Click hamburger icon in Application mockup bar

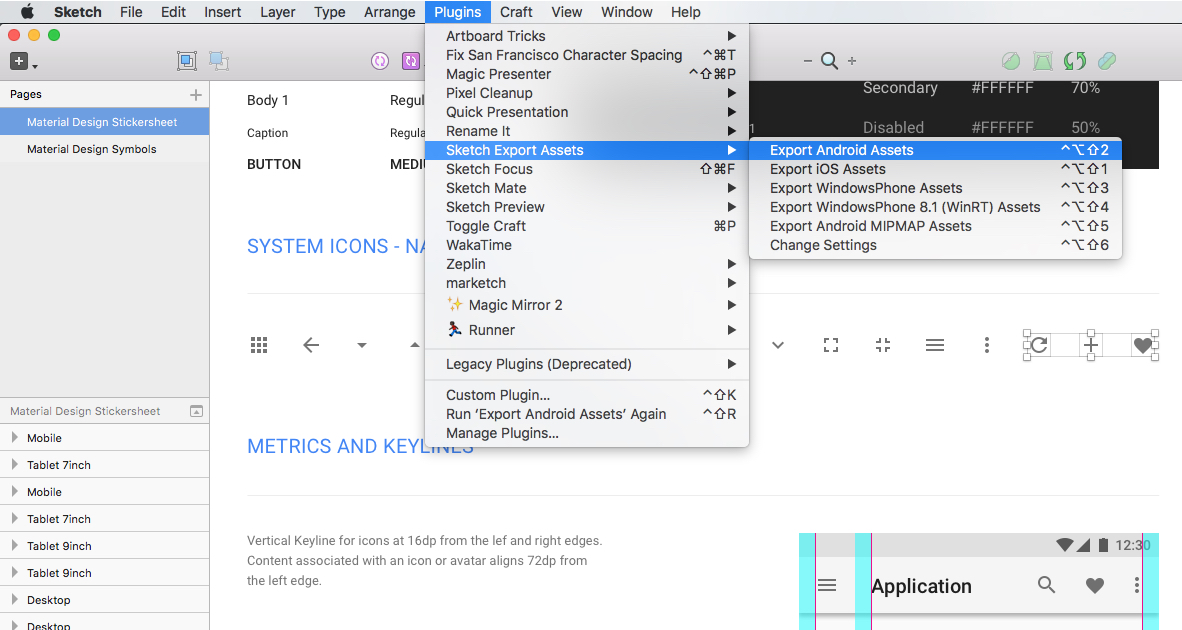pos(827,585)
